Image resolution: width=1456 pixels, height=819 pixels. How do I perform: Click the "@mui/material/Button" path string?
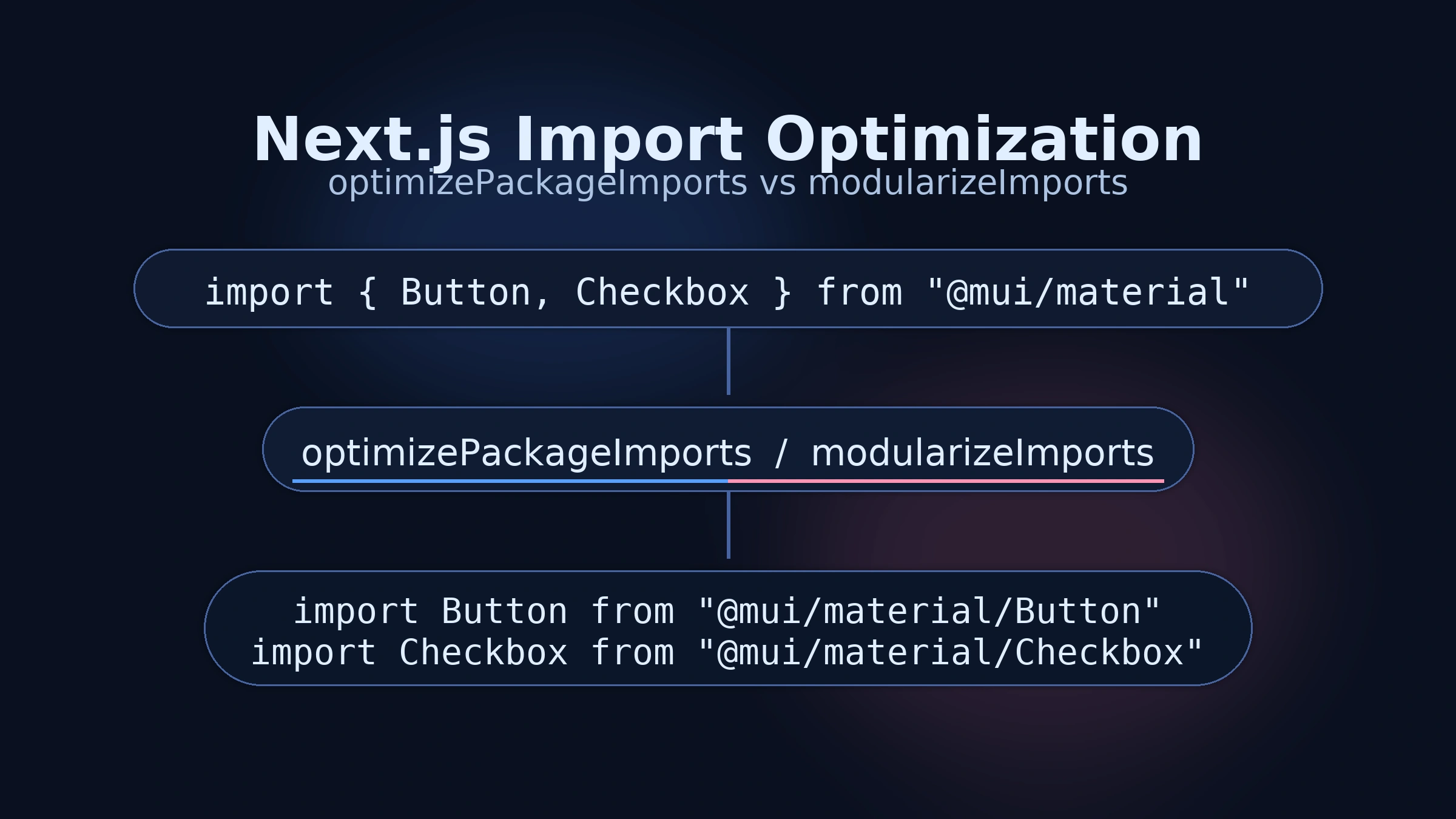[x=929, y=611]
